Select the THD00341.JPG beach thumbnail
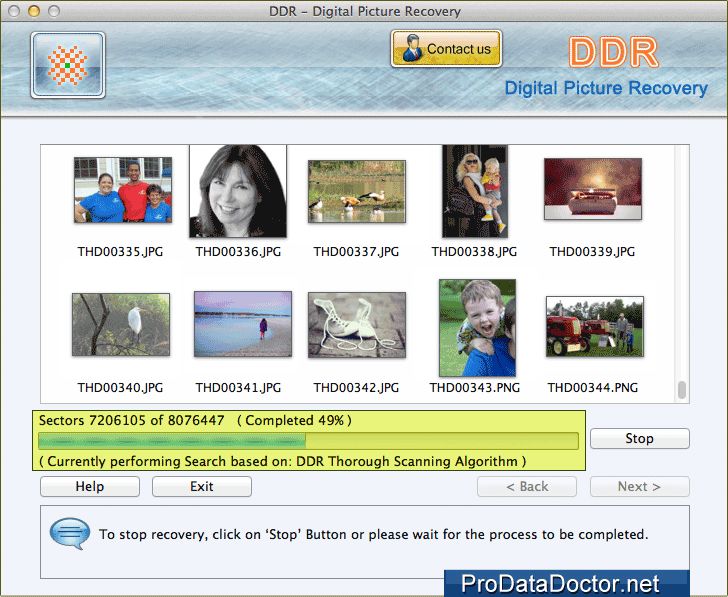 pos(243,324)
